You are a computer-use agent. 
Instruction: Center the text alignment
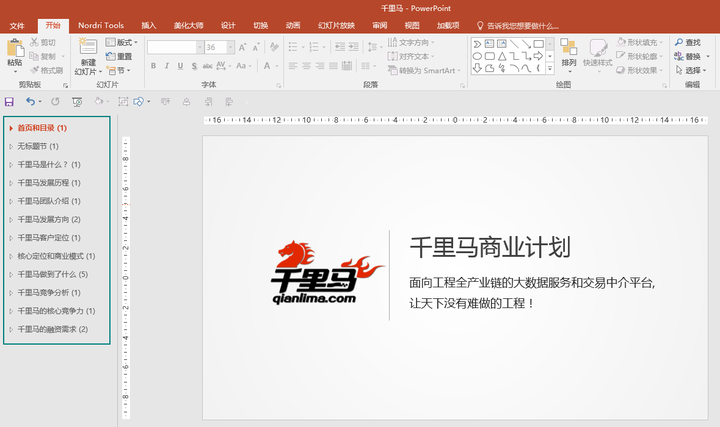click(306, 66)
